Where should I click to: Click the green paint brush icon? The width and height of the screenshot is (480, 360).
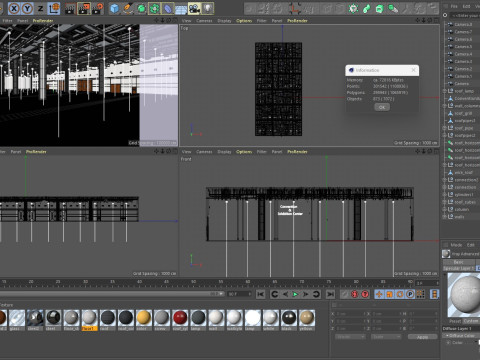click(x=393, y=8)
